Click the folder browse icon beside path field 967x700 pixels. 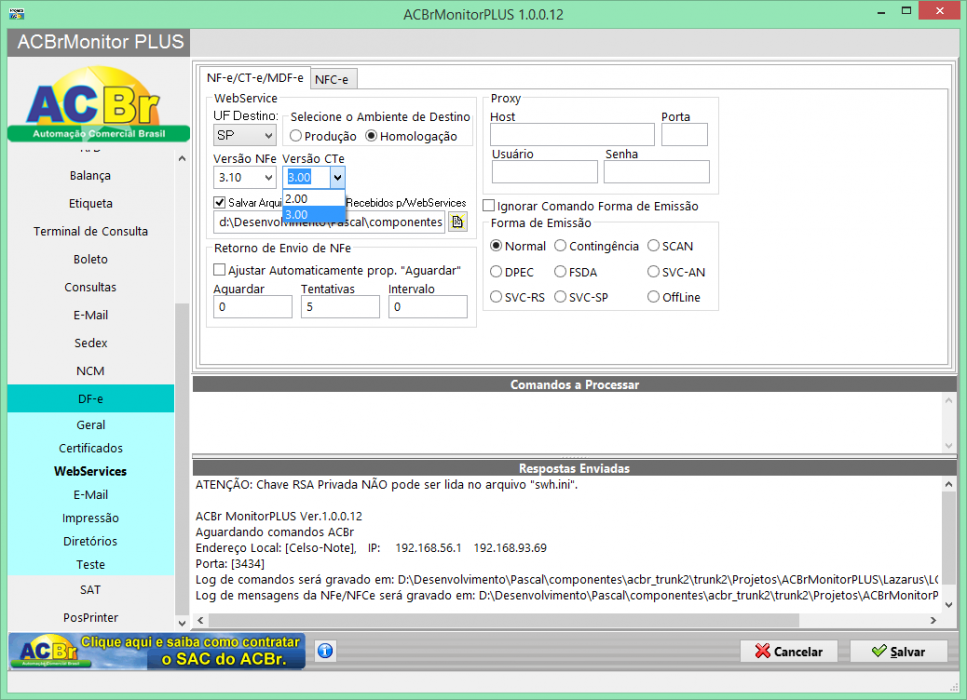pyautogui.click(x=457, y=221)
